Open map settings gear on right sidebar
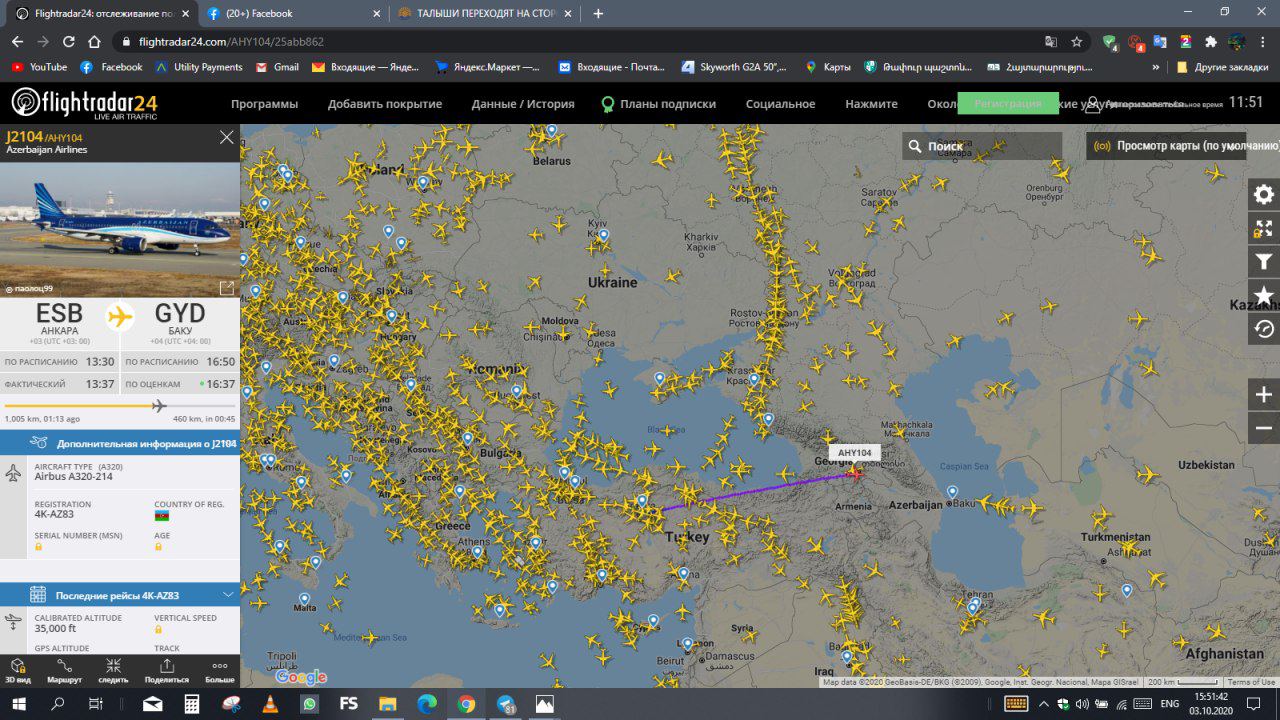Image resolution: width=1280 pixels, height=720 pixels. [x=1264, y=194]
